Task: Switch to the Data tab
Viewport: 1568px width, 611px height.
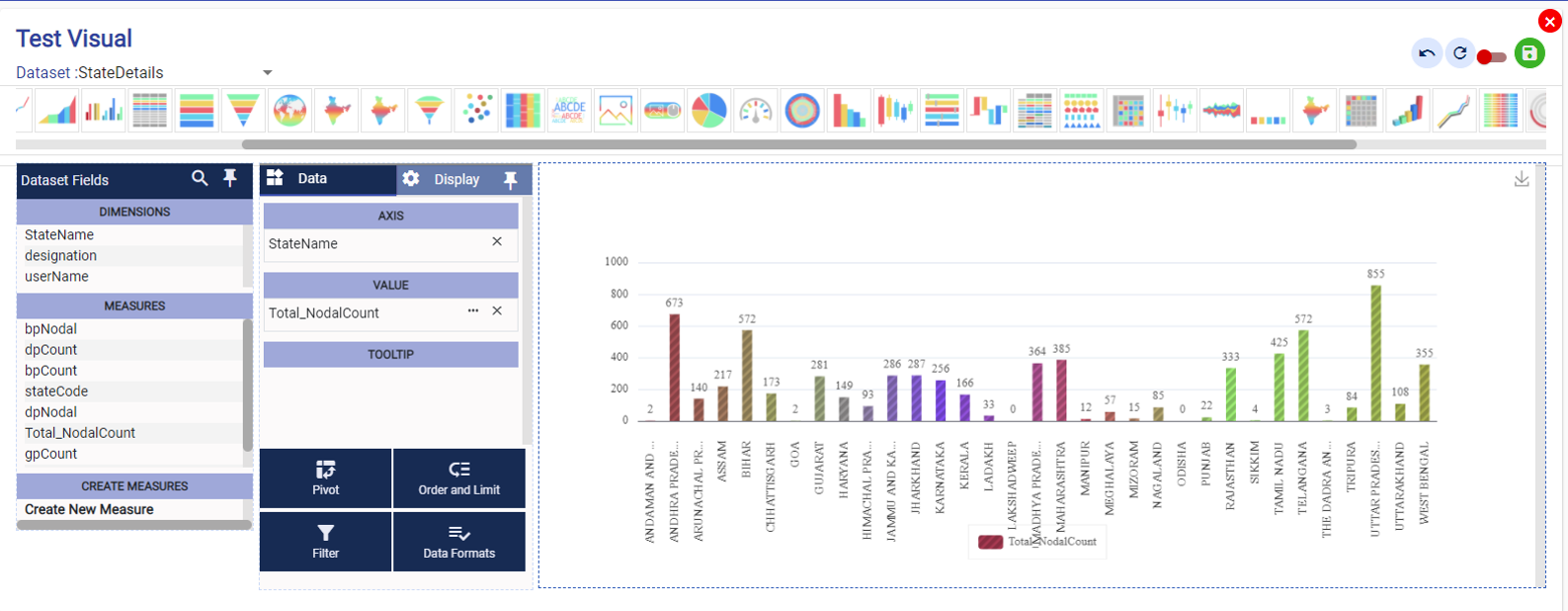Action: (x=312, y=179)
